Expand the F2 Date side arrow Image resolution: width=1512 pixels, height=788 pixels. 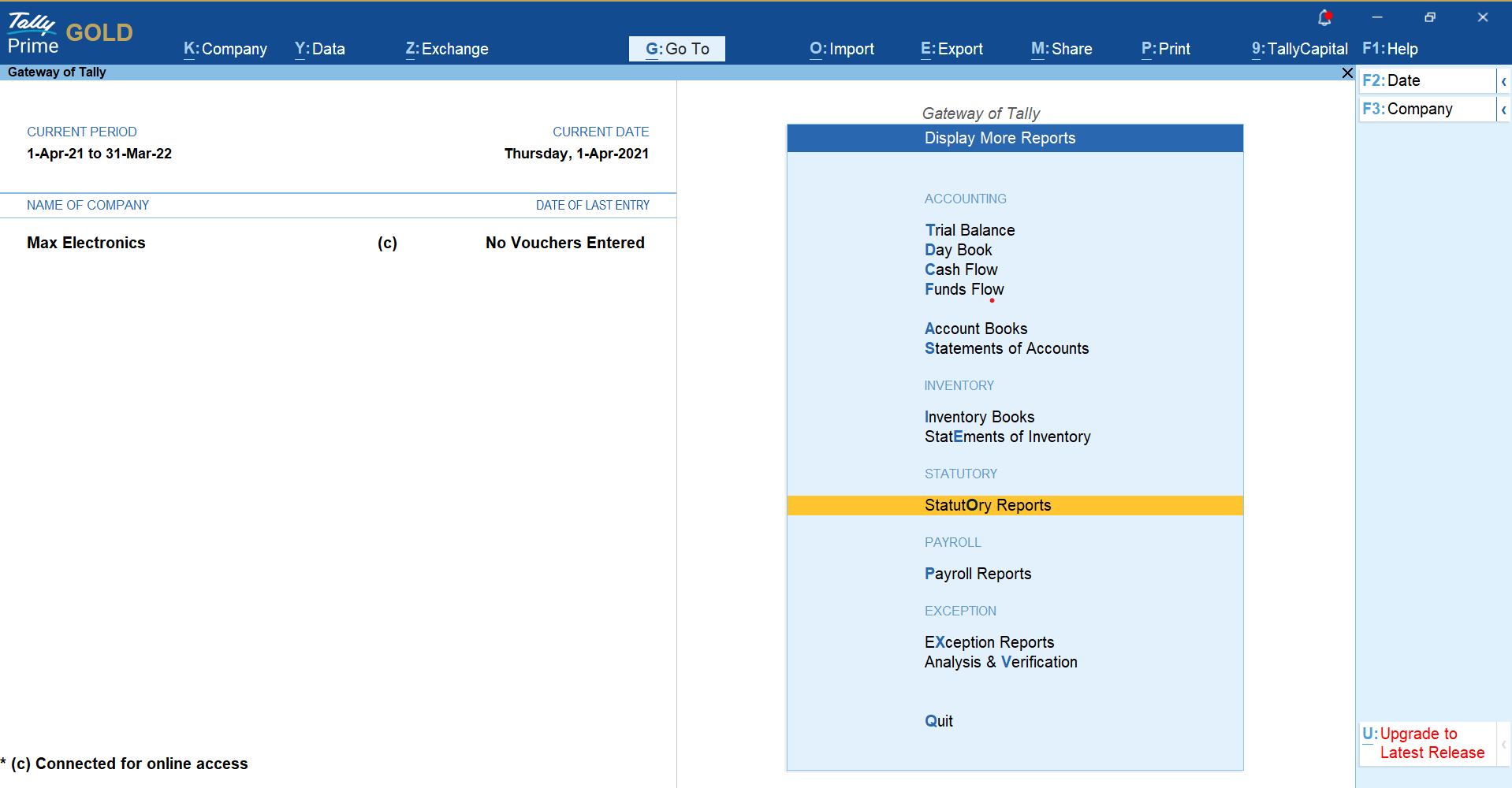click(1503, 81)
